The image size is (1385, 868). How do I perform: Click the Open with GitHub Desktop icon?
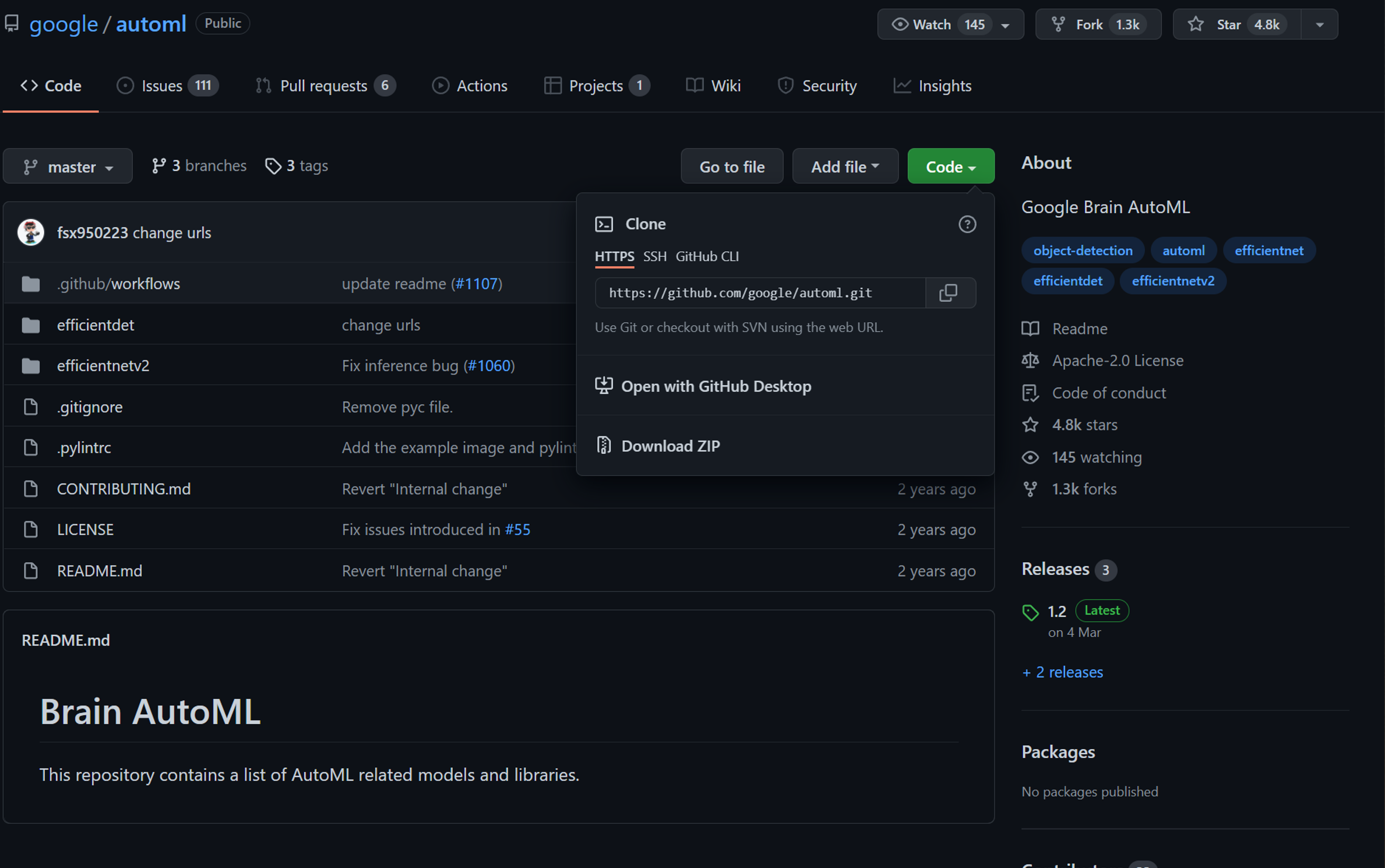[604, 386]
